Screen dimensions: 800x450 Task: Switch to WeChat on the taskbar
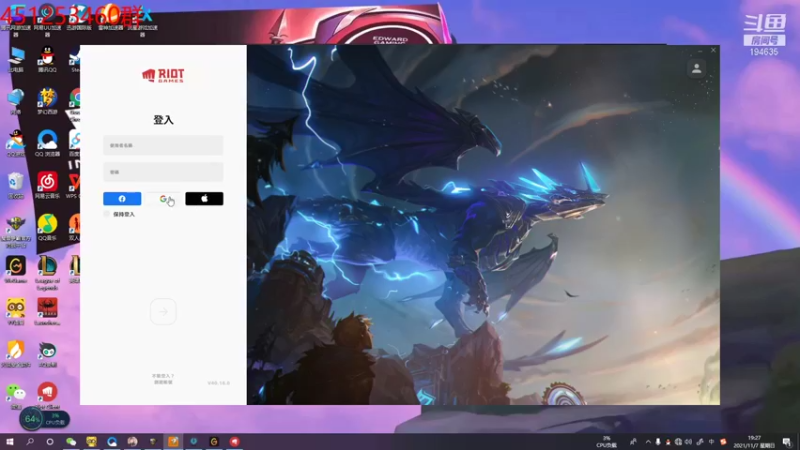(x=71, y=441)
